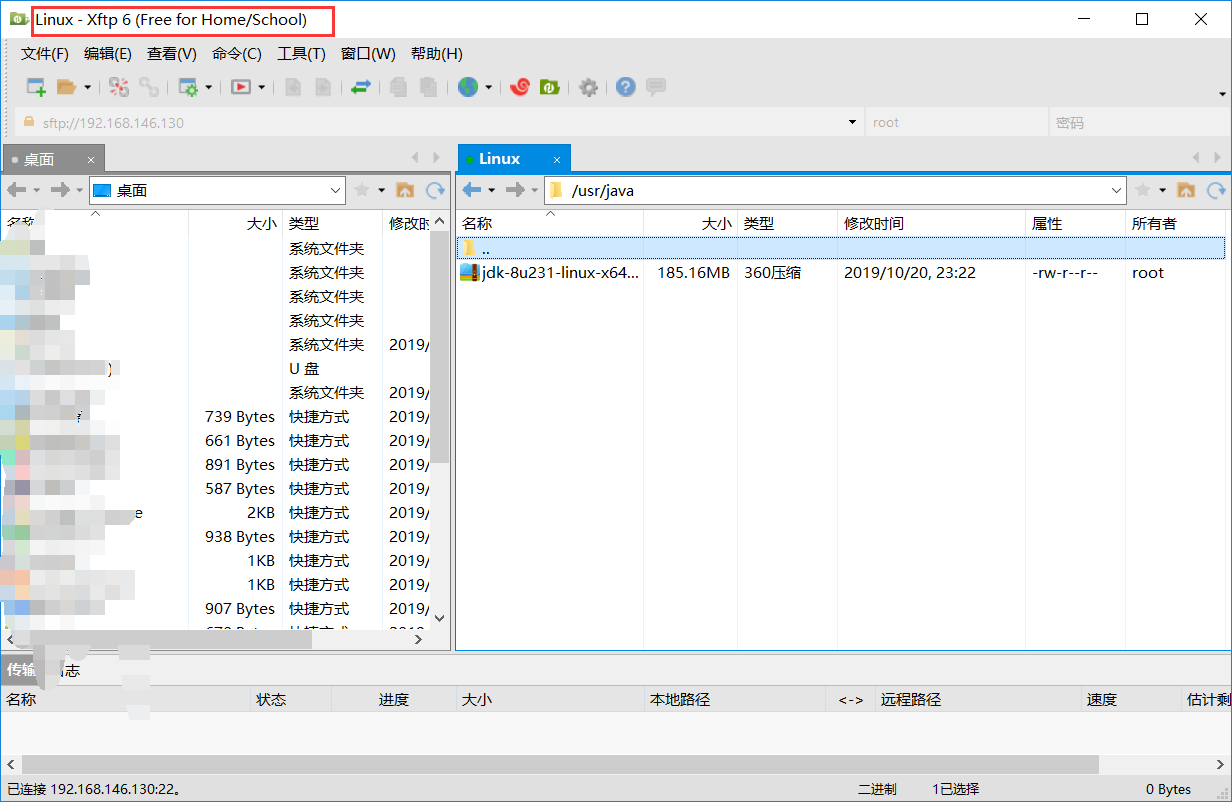1232x802 pixels.
Task: Close the Linux tab
Action: (558, 158)
